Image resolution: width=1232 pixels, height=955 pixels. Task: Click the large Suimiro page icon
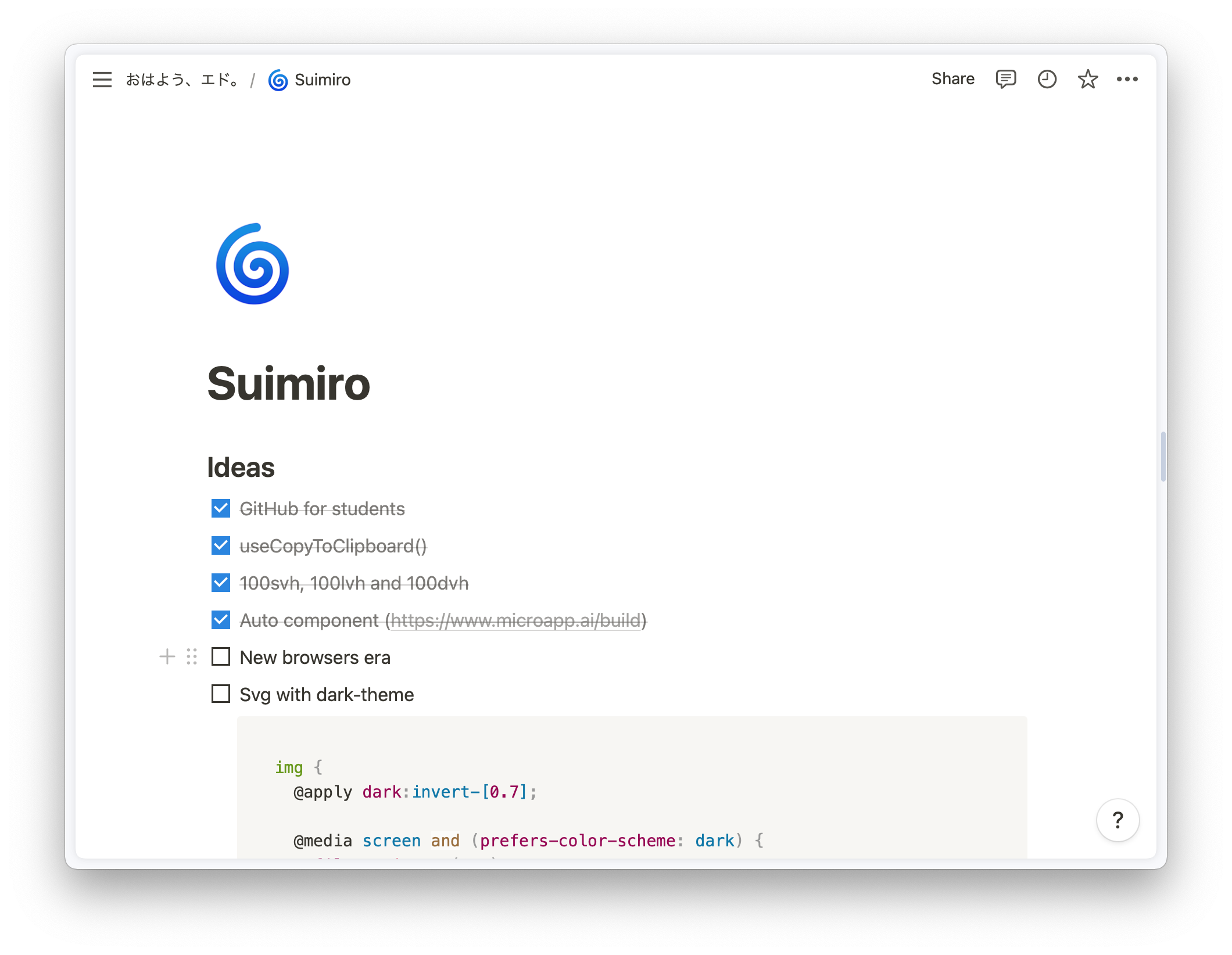[x=253, y=264]
